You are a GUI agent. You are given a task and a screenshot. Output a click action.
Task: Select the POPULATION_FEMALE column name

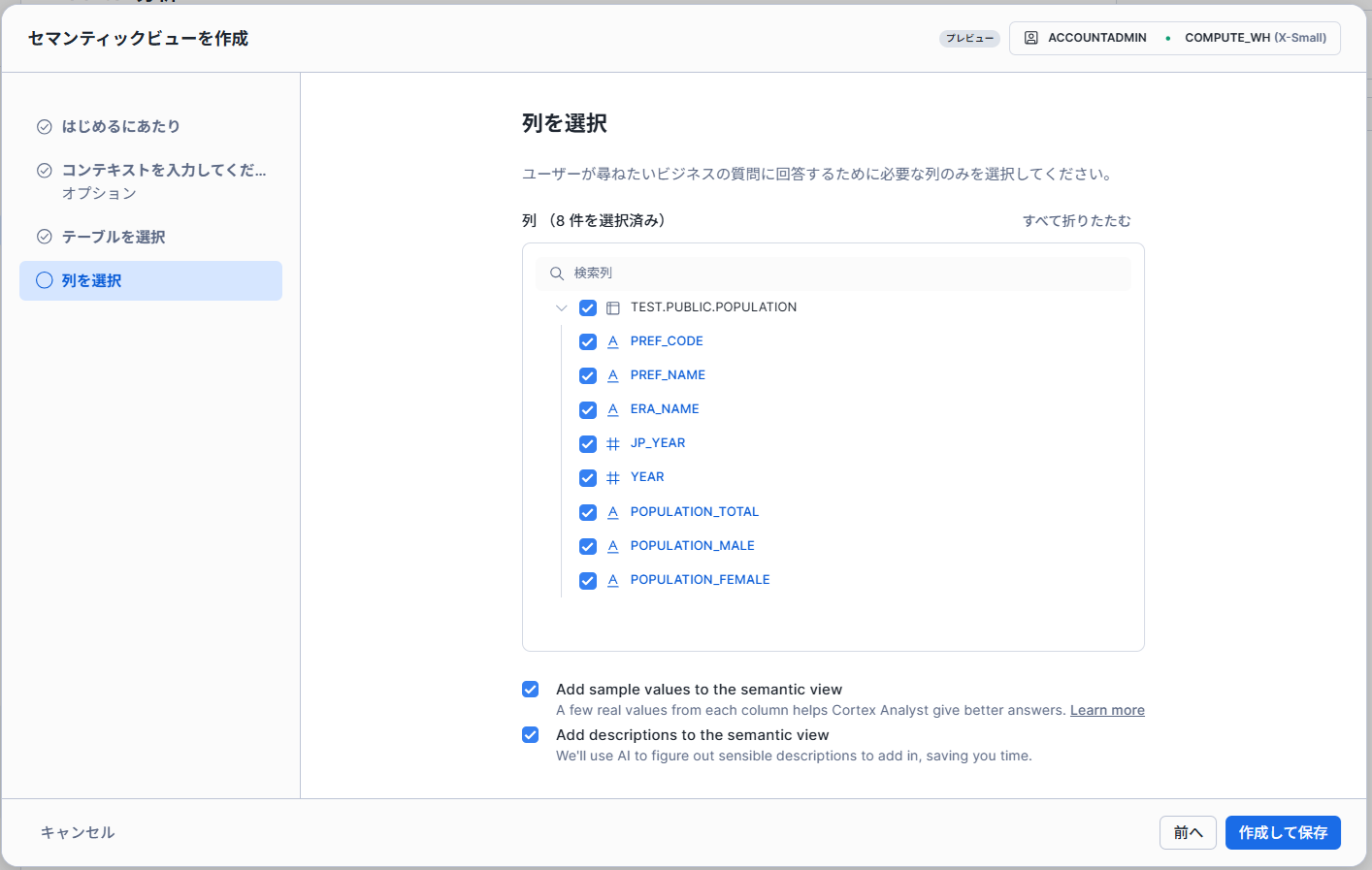click(701, 580)
